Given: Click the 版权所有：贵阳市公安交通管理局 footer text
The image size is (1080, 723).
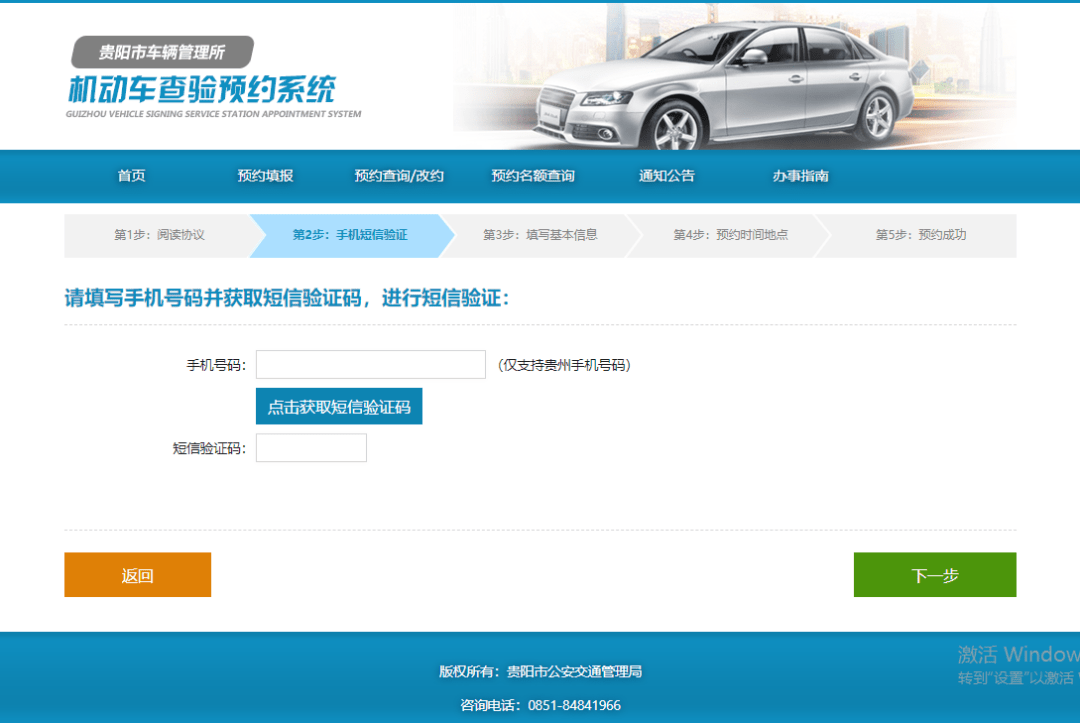Looking at the screenshot, I should 541,671.
